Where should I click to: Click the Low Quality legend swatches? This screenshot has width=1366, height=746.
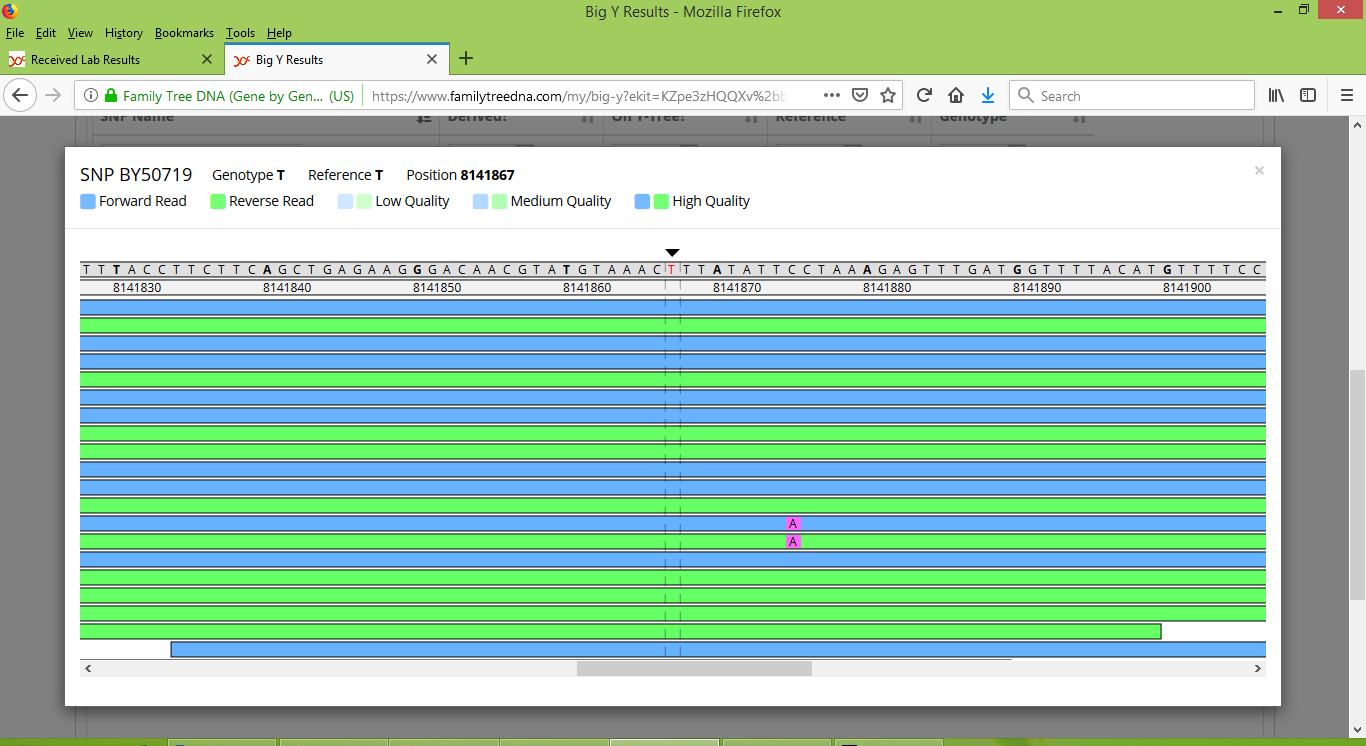pyautogui.click(x=355, y=201)
